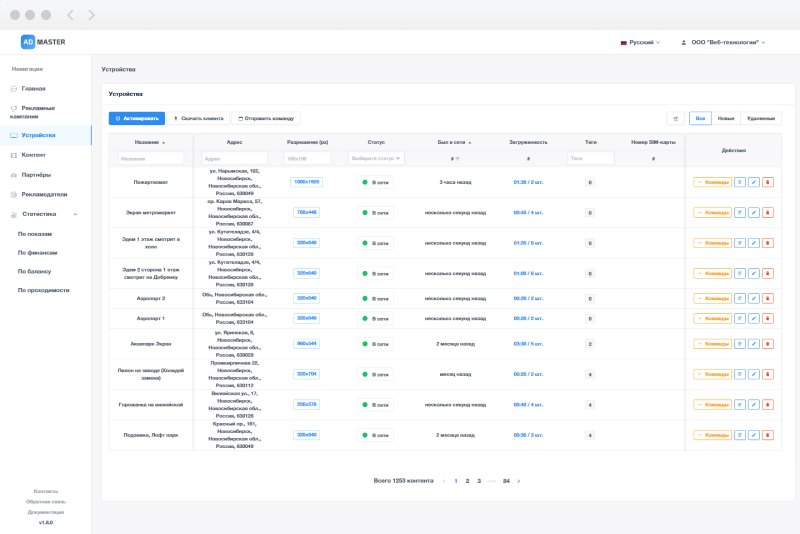Open the ООО "Веб-технологии" account dropdown

(723, 42)
